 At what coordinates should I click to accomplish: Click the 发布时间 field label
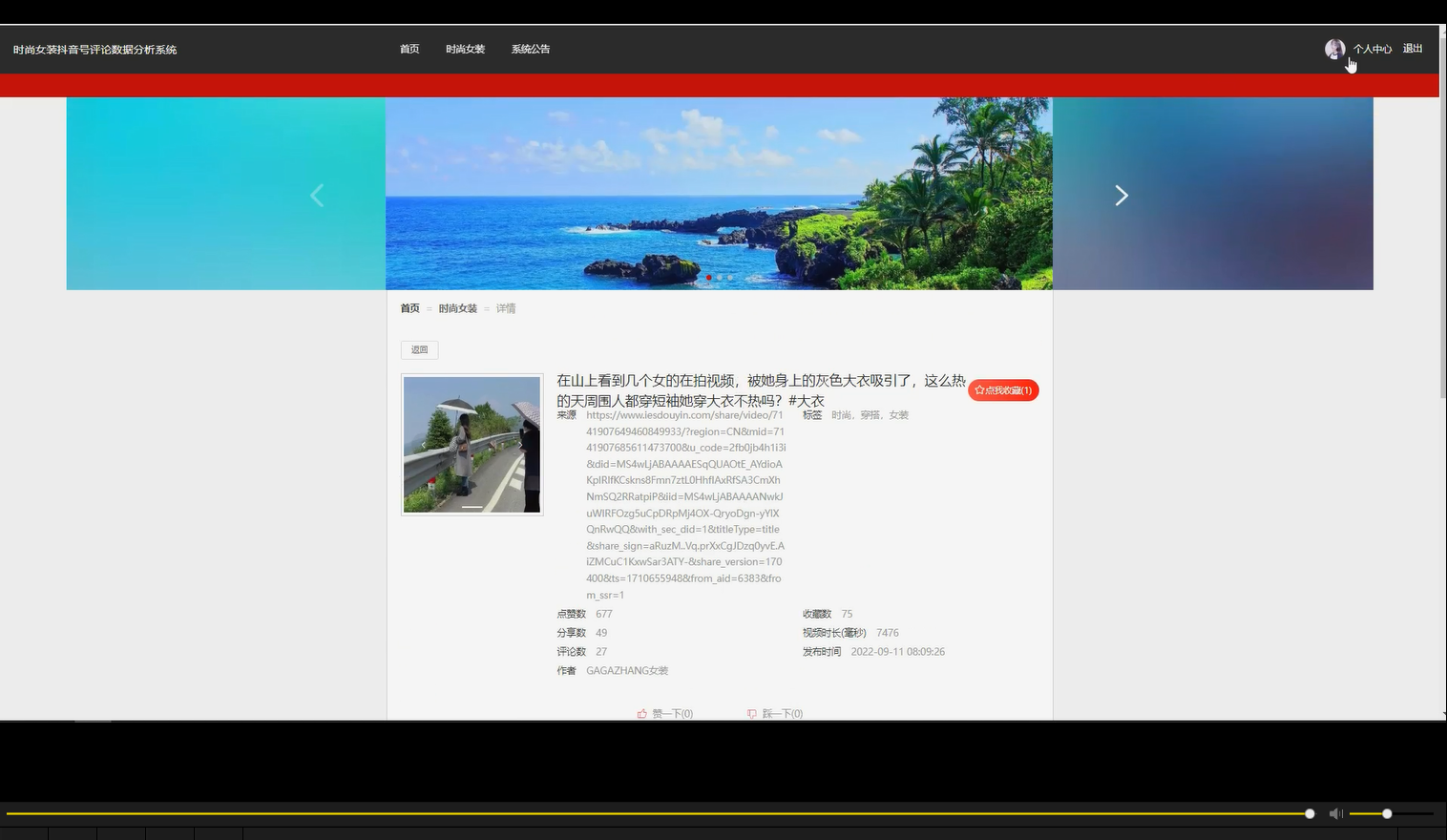point(822,652)
